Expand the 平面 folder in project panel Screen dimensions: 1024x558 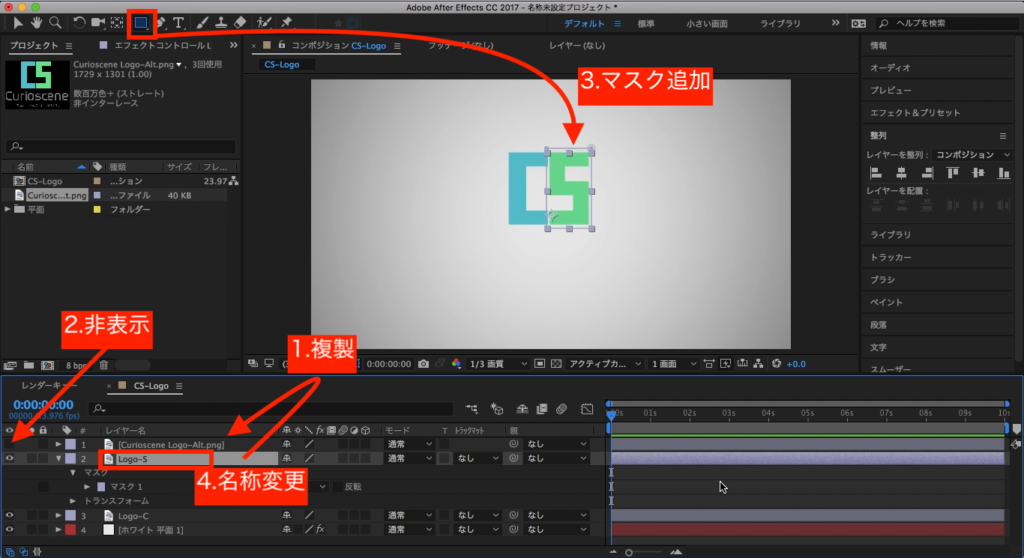(x=8, y=210)
